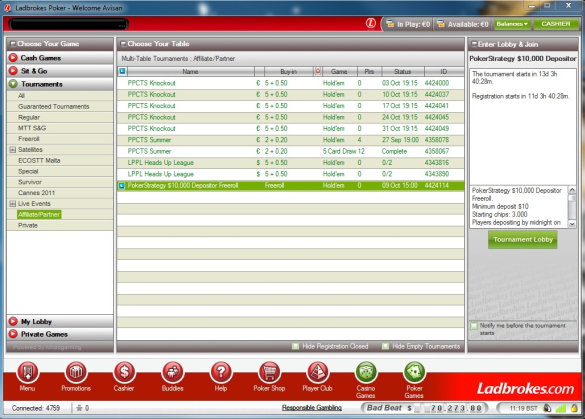585x419 pixels.
Task: Click the Cash Games red arrow icon
Action: (13, 58)
